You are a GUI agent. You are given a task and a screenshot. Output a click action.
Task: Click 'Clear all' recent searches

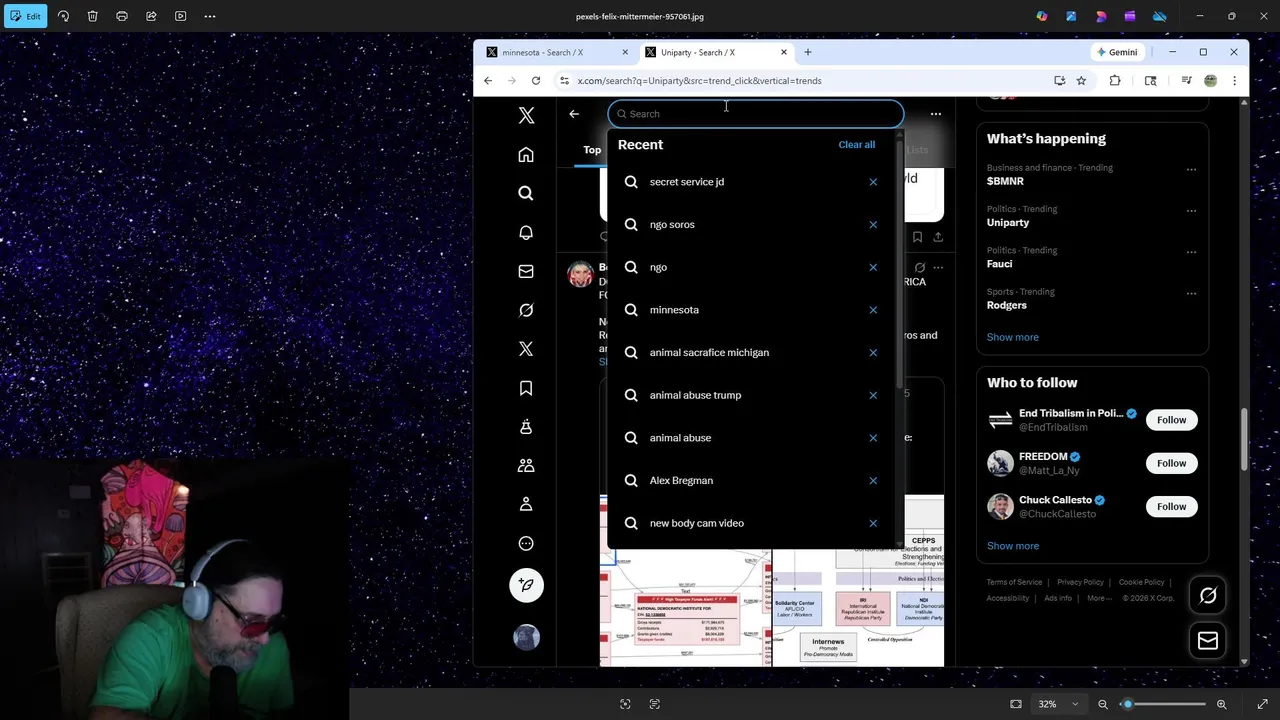pos(857,145)
